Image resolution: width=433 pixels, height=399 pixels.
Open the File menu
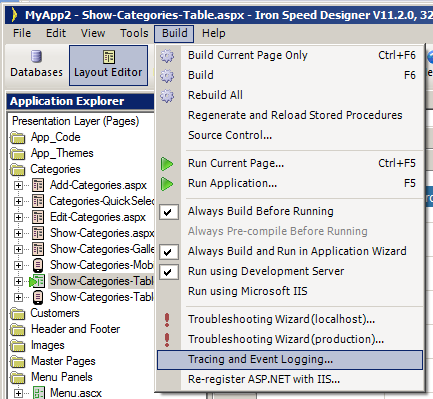click(22, 33)
